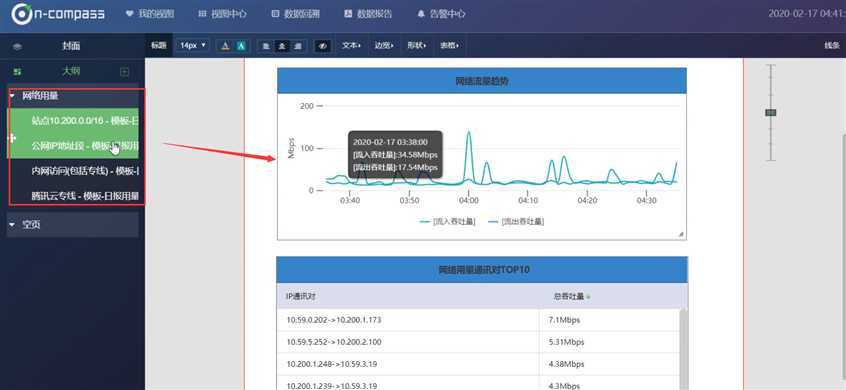The height and width of the screenshot is (390, 846).
Task: Choose the text highlight color icon
Action: click(241, 46)
